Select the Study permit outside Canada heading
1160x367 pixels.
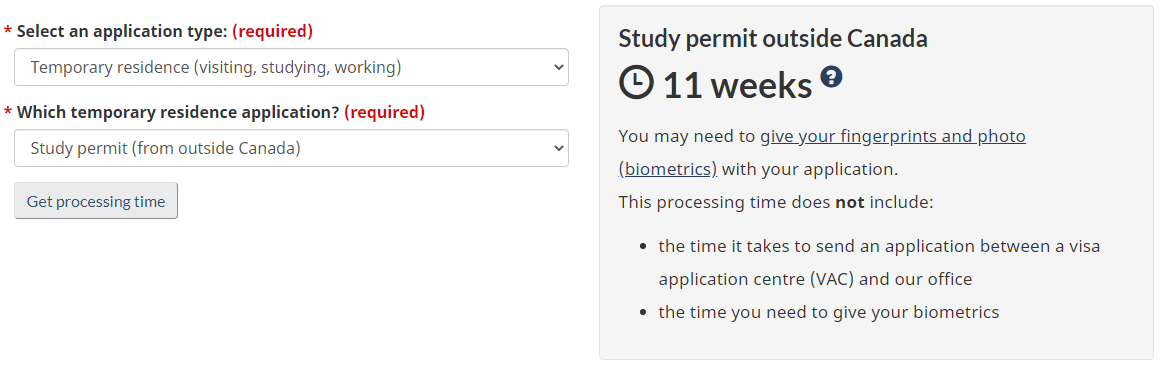click(x=773, y=38)
